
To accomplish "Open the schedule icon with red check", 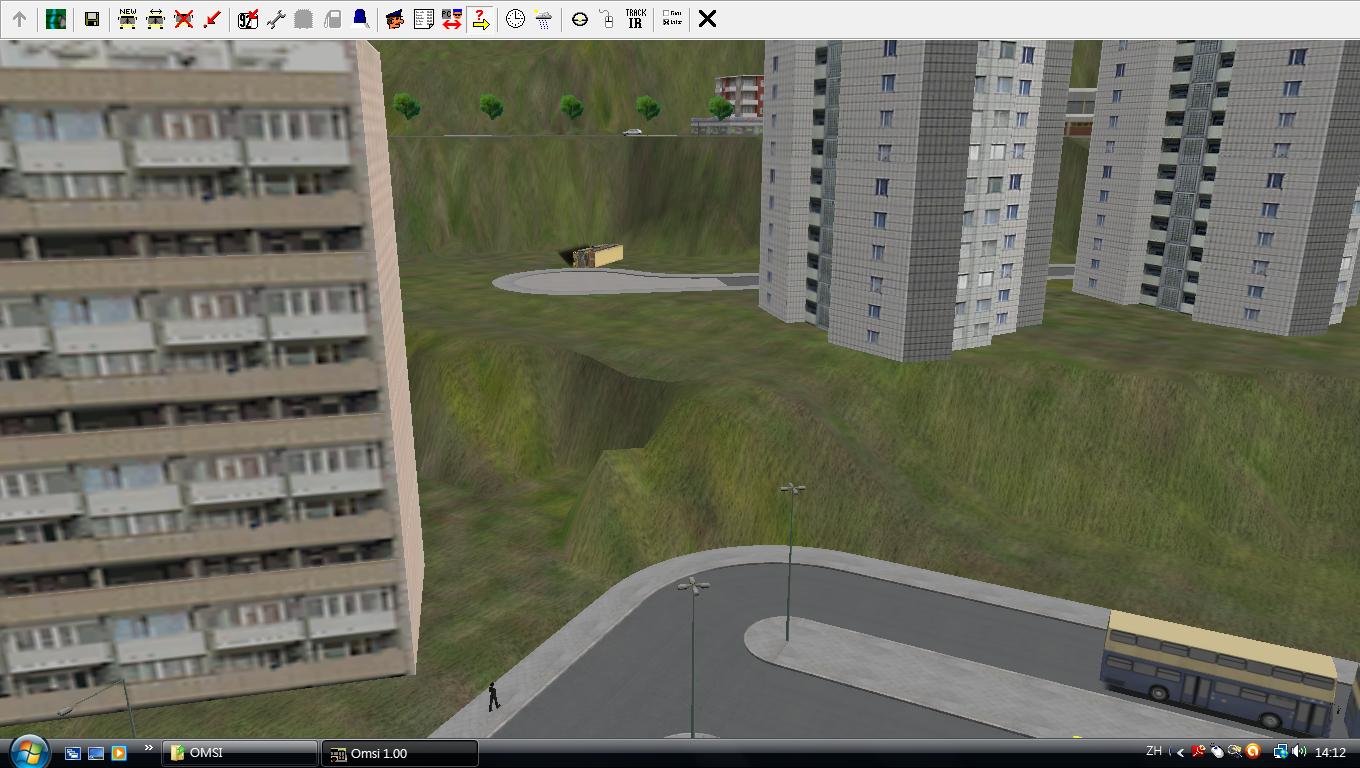I will (x=248, y=19).
